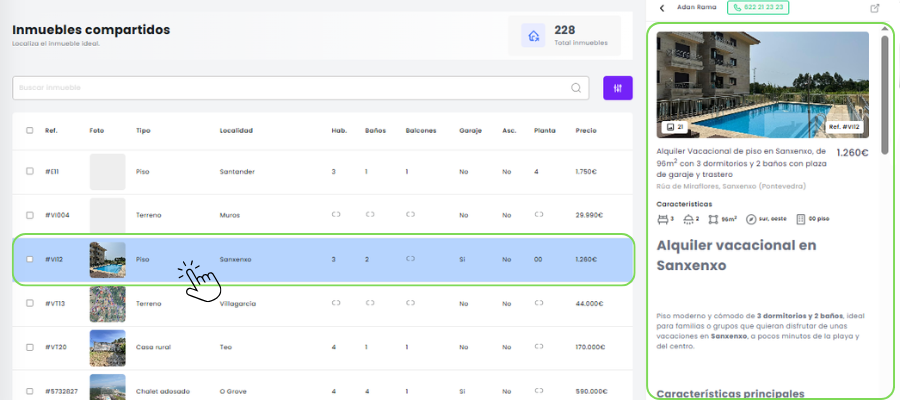Check the box for property #VT13
900x400 pixels.
pyautogui.click(x=30, y=303)
